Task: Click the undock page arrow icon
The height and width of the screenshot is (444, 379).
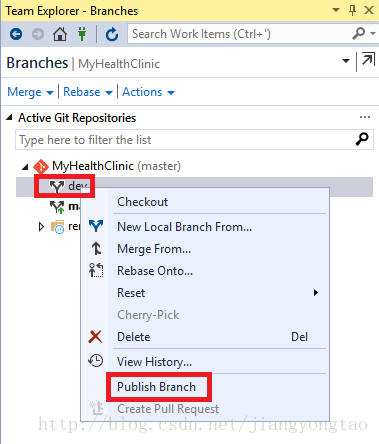Action: coord(368,60)
